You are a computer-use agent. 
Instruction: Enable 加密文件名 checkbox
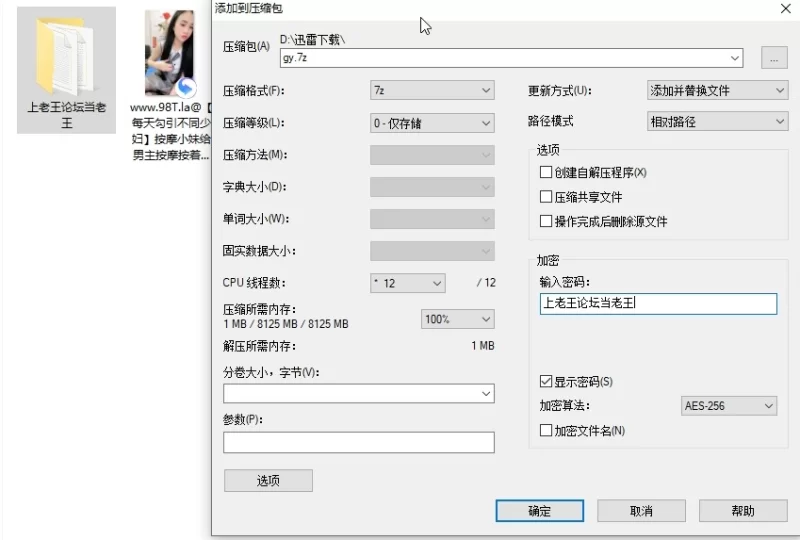click(x=545, y=430)
